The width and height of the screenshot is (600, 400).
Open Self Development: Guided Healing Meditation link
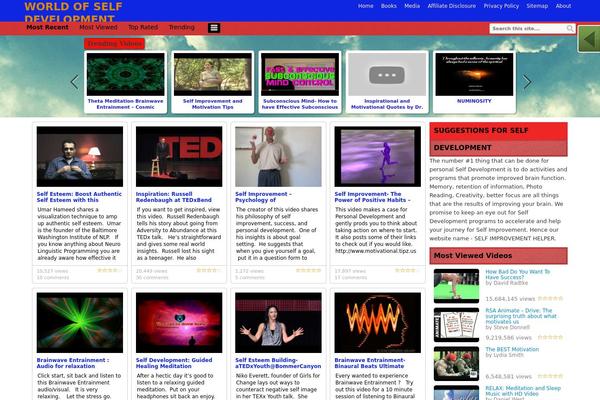(174, 363)
